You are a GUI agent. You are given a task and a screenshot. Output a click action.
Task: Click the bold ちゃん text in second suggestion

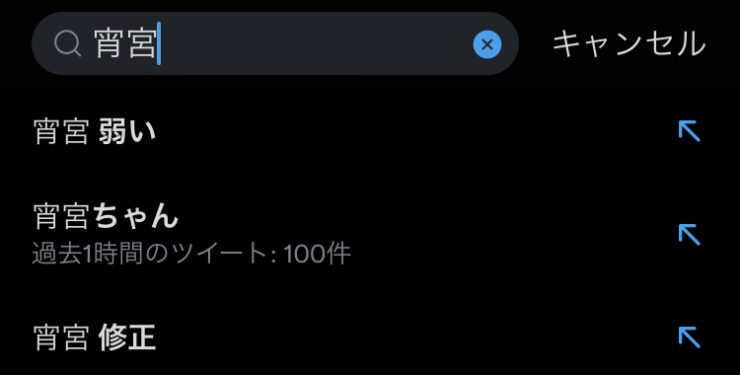coord(135,217)
